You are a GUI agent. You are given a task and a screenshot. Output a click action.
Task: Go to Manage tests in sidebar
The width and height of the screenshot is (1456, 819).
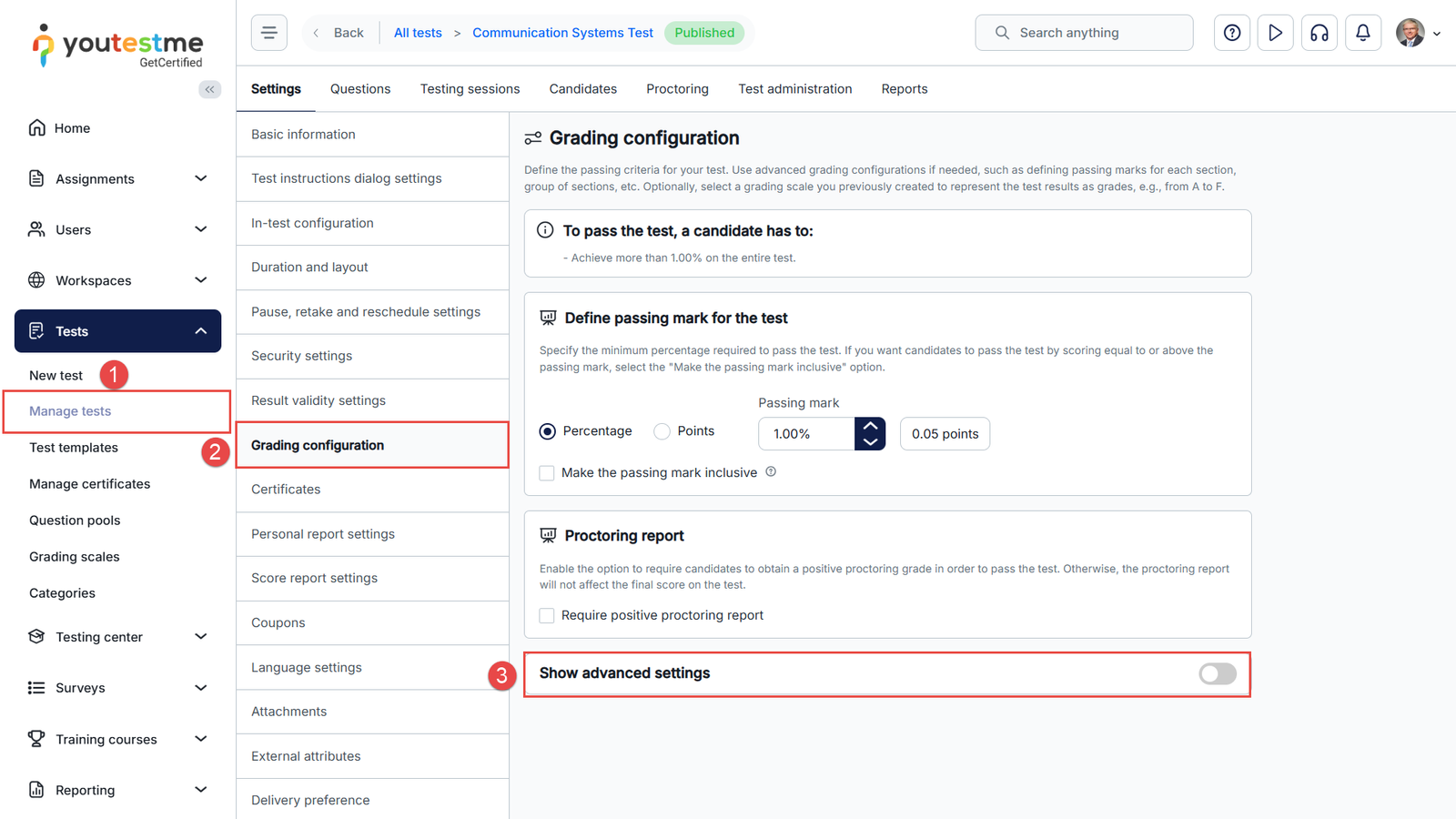click(70, 411)
